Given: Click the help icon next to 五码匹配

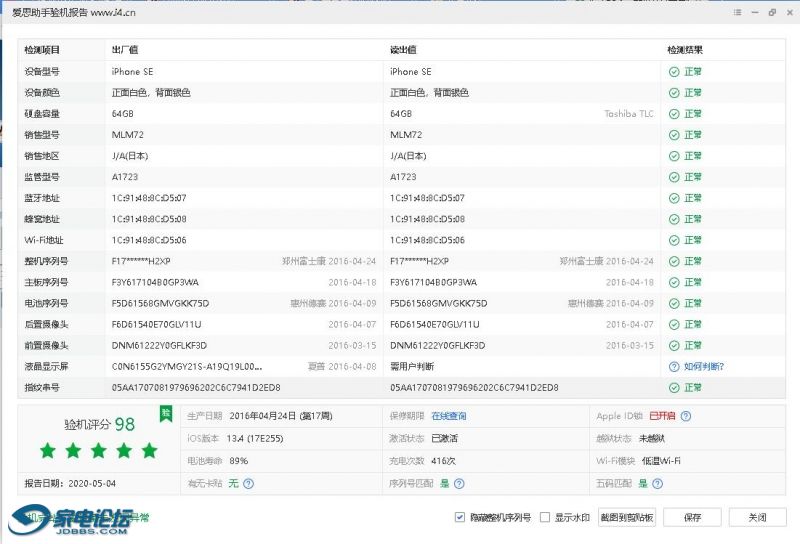Looking at the screenshot, I should [658, 483].
